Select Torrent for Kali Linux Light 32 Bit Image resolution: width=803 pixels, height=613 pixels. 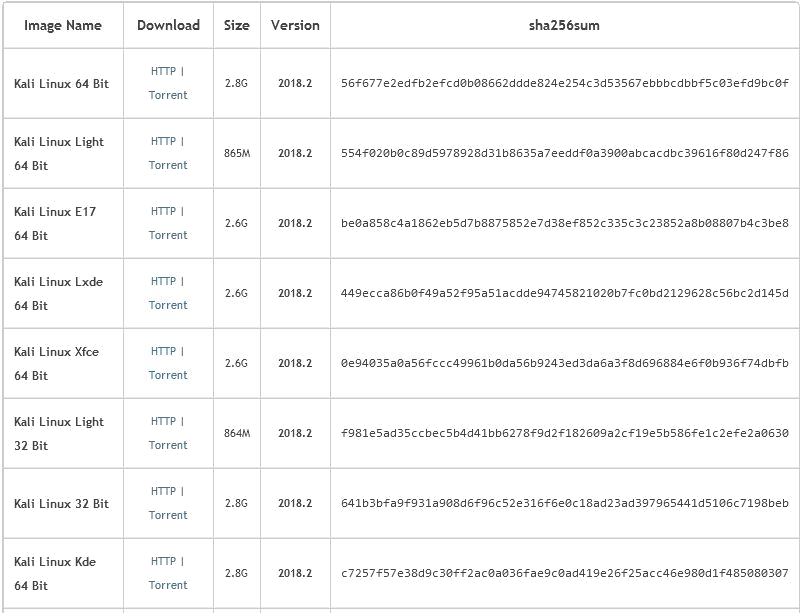click(x=168, y=446)
